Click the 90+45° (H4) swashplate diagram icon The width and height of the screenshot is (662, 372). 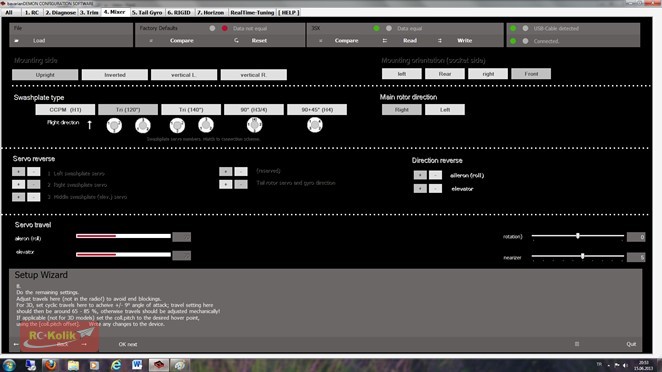[x=315, y=125]
